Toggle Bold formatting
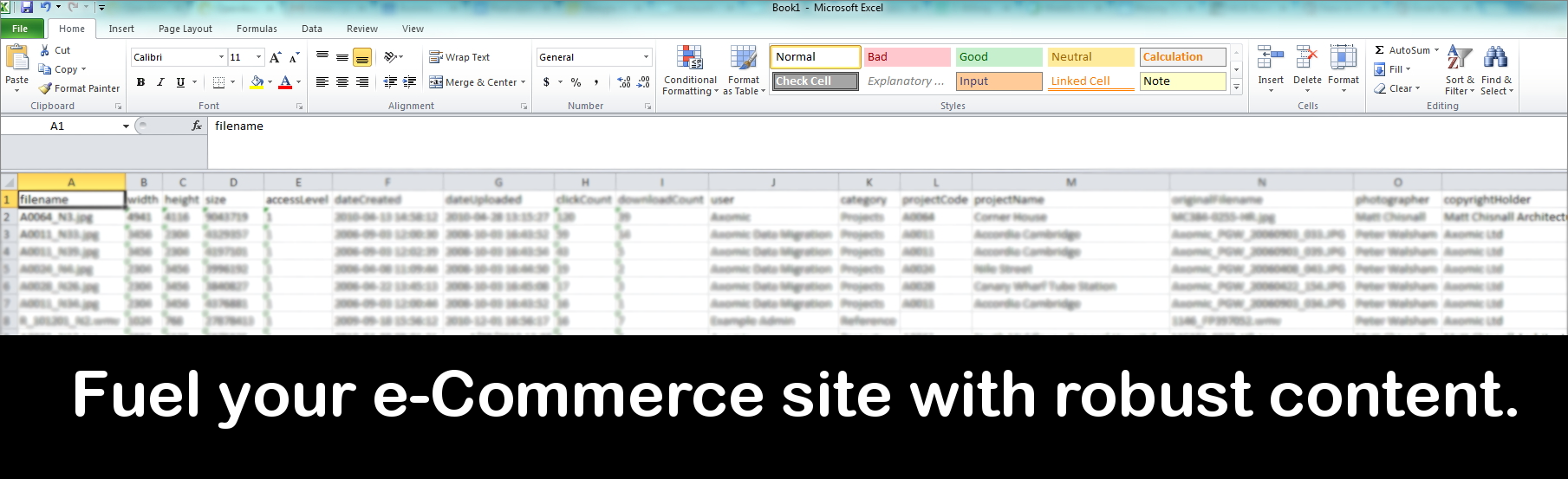This screenshot has width=1568, height=479. click(x=140, y=82)
